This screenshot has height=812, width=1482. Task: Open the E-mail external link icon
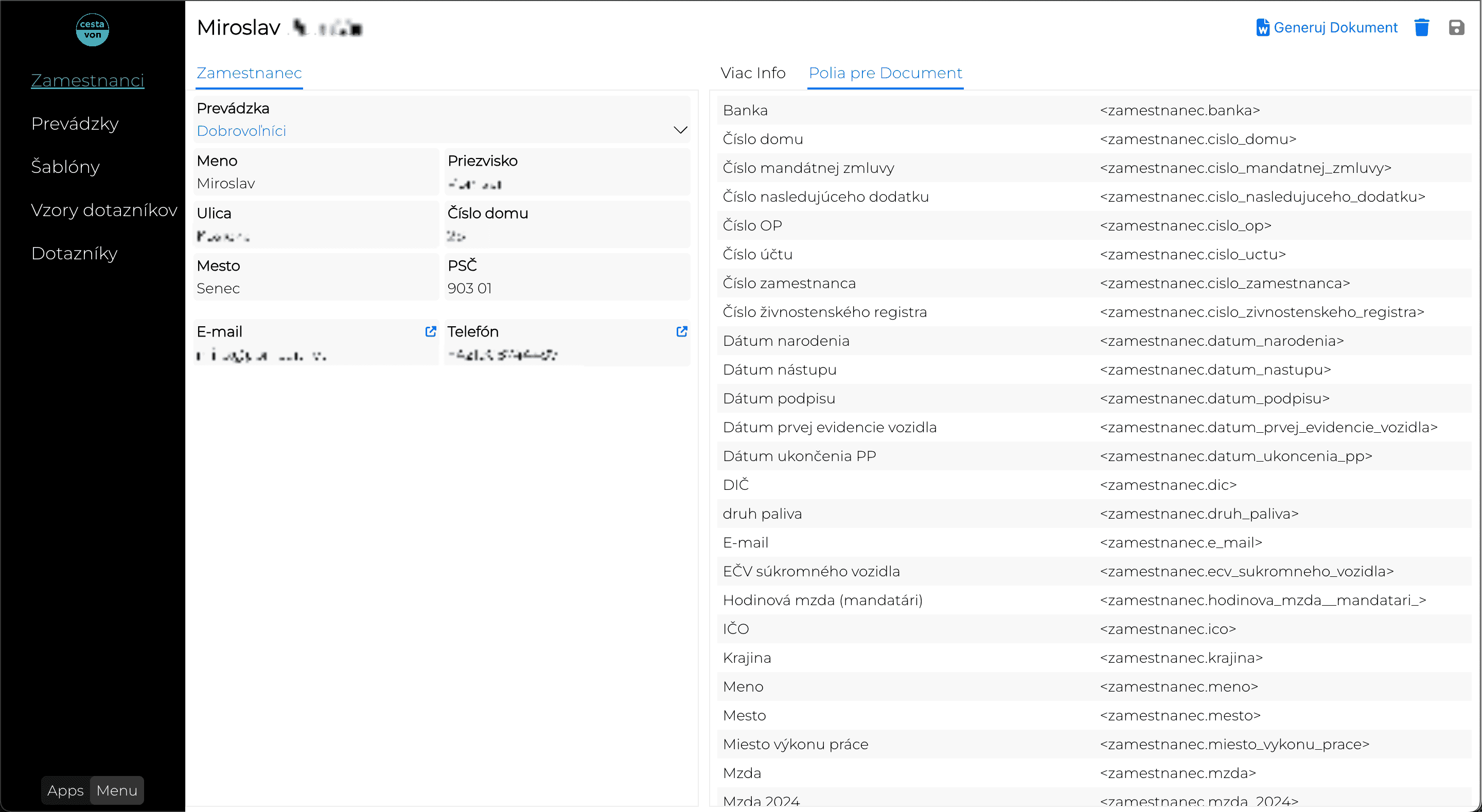(430, 331)
